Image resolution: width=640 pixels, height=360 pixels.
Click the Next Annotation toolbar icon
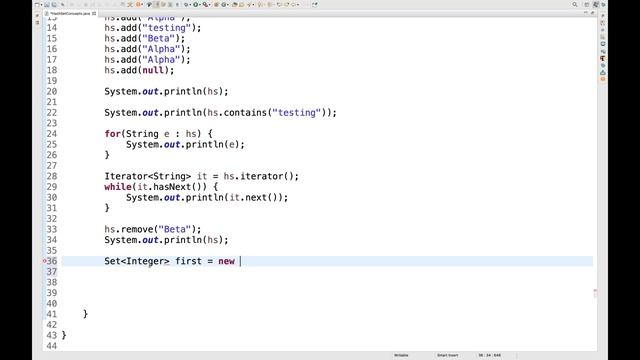259,4
